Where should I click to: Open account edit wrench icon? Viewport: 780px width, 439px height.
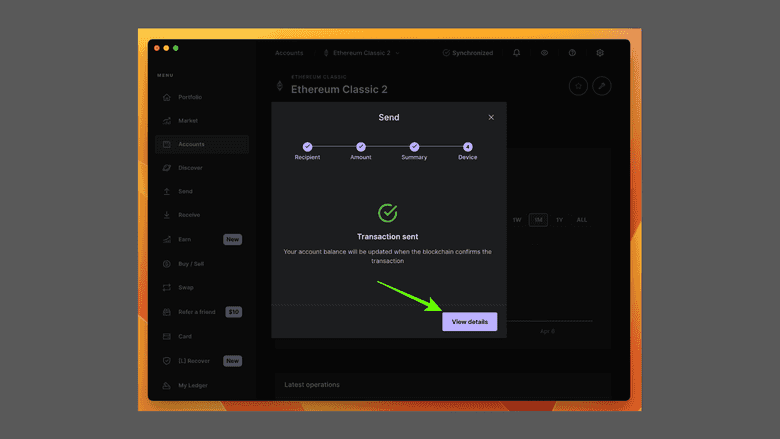(x=602, y=87)
